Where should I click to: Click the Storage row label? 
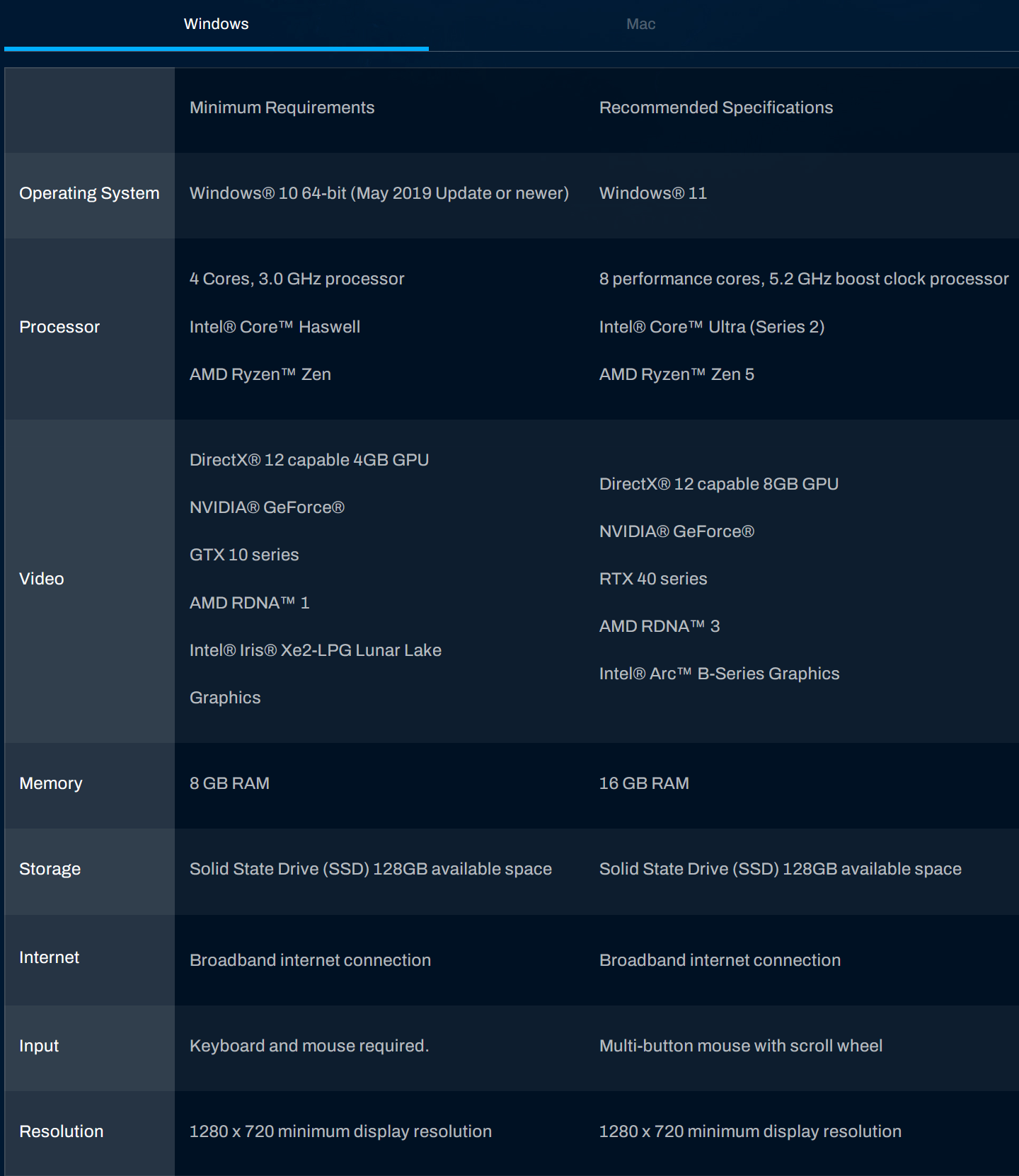(x=50, y=869)
